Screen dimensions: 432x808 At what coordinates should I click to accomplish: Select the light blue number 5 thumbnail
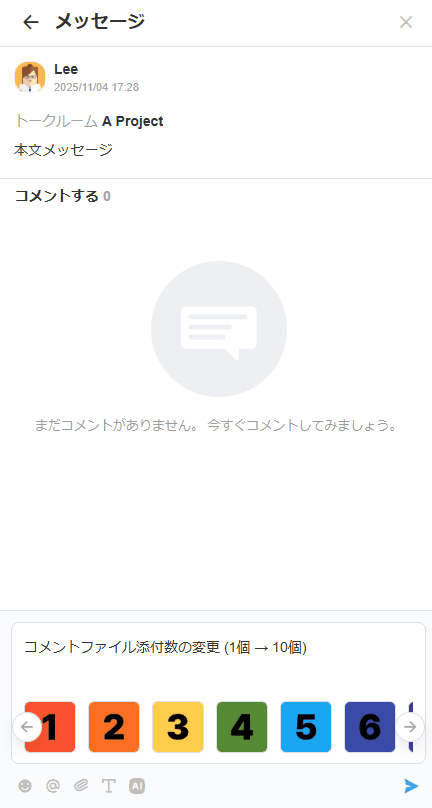[x=306, y=727]
